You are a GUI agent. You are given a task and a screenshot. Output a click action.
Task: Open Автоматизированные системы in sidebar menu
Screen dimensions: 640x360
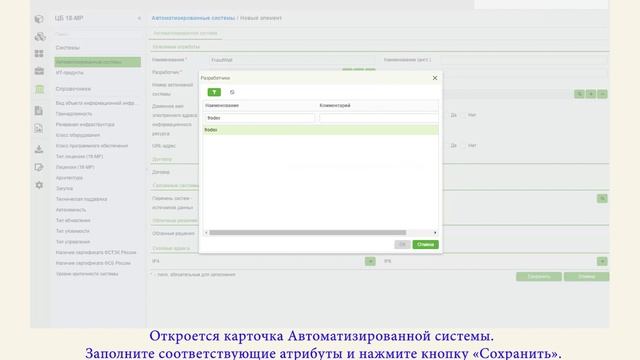[98, 62]
